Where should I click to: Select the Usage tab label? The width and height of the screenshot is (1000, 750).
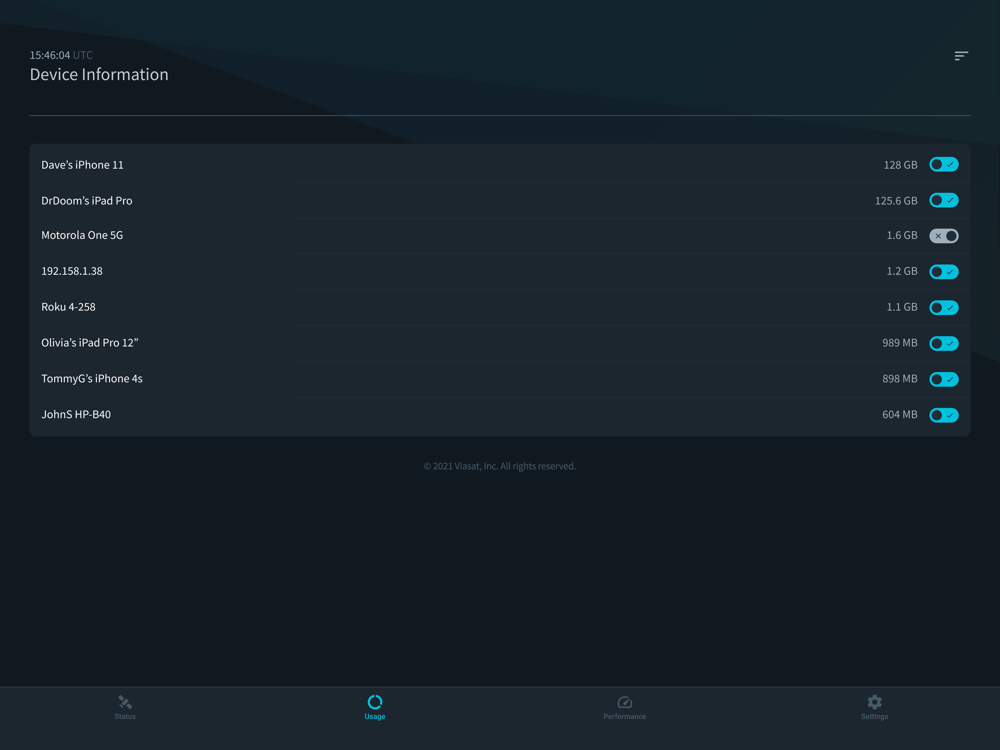click(x=375, y=717)
